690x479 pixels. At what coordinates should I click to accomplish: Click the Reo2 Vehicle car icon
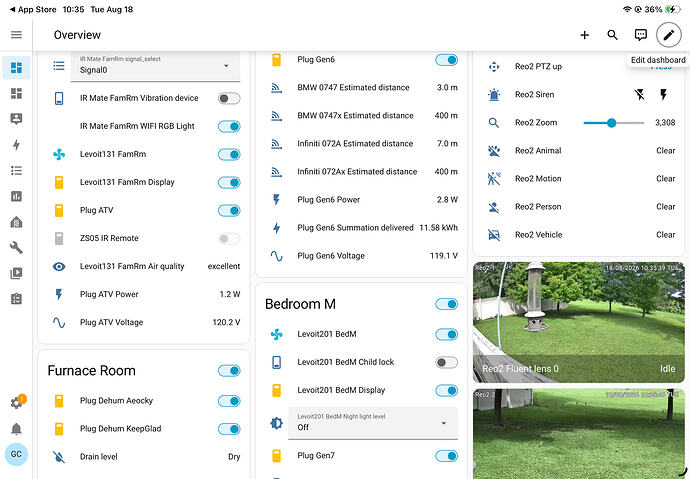pos(494,235)
